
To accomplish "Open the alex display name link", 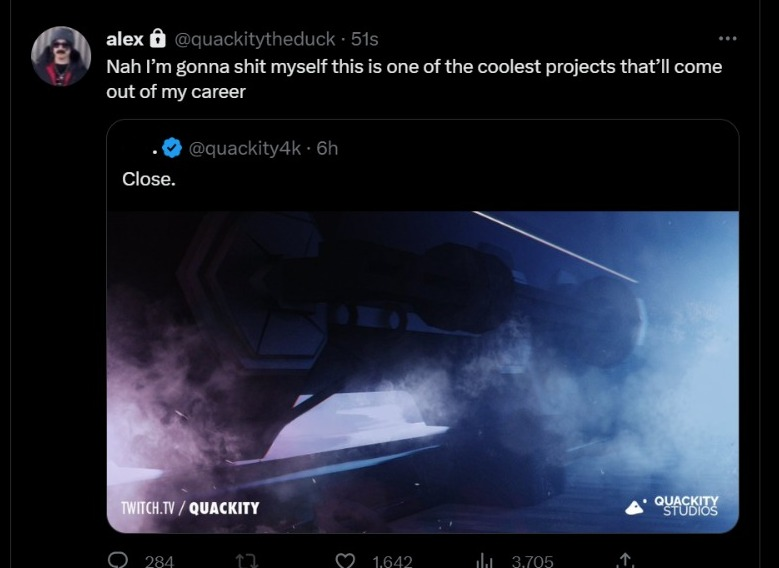I will pos(125,39).
